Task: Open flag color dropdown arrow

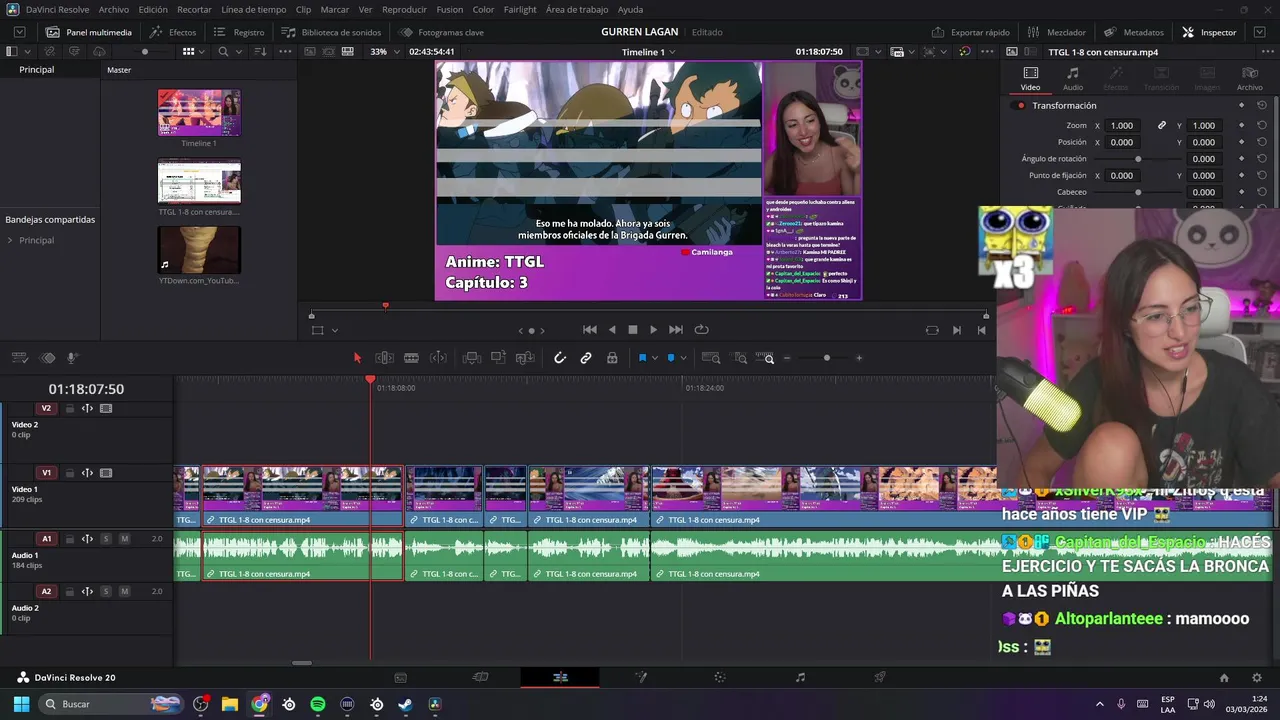Action: [x=654, y=358]
